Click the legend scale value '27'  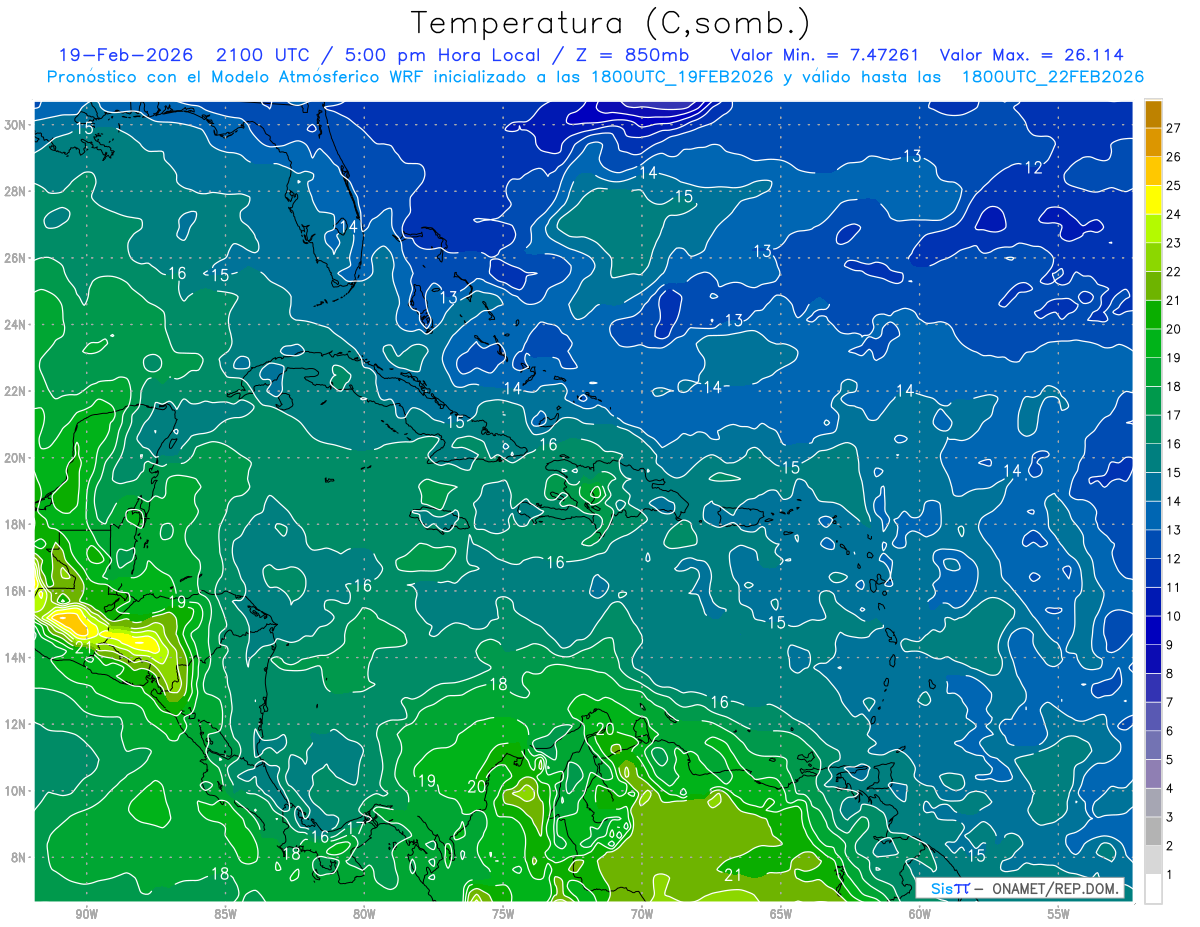(1174, 127)
